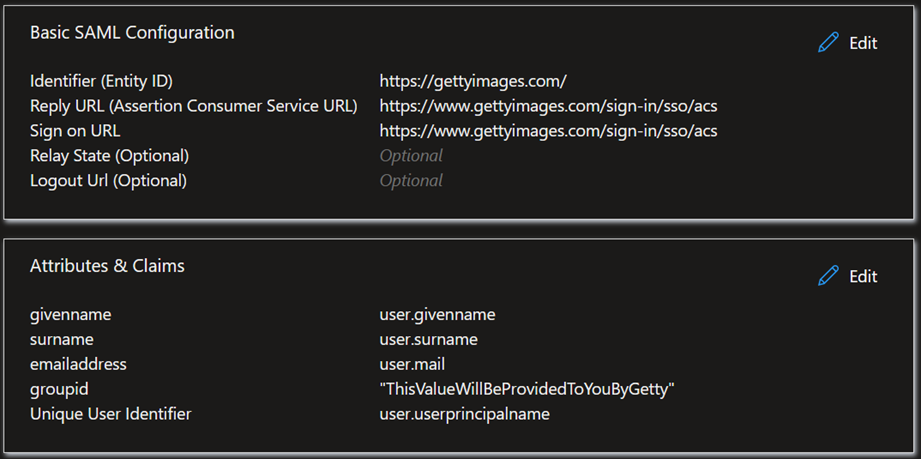Select the Basic SAML Configuration heading
Viewport: 921px width, 459px height.
click(132, 32)
